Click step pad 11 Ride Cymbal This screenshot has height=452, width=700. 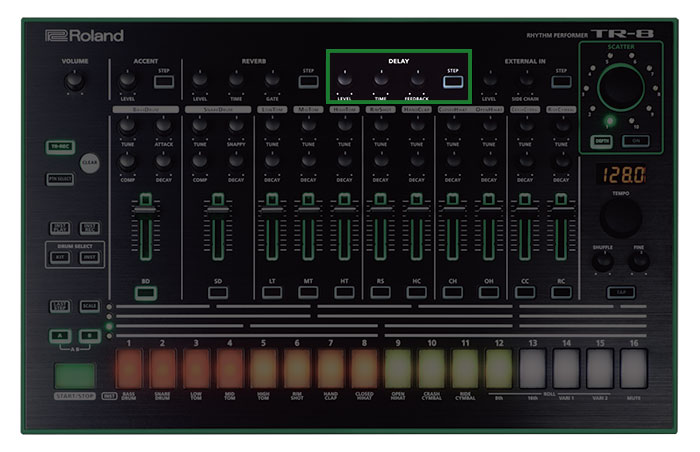tap(465, 368)
